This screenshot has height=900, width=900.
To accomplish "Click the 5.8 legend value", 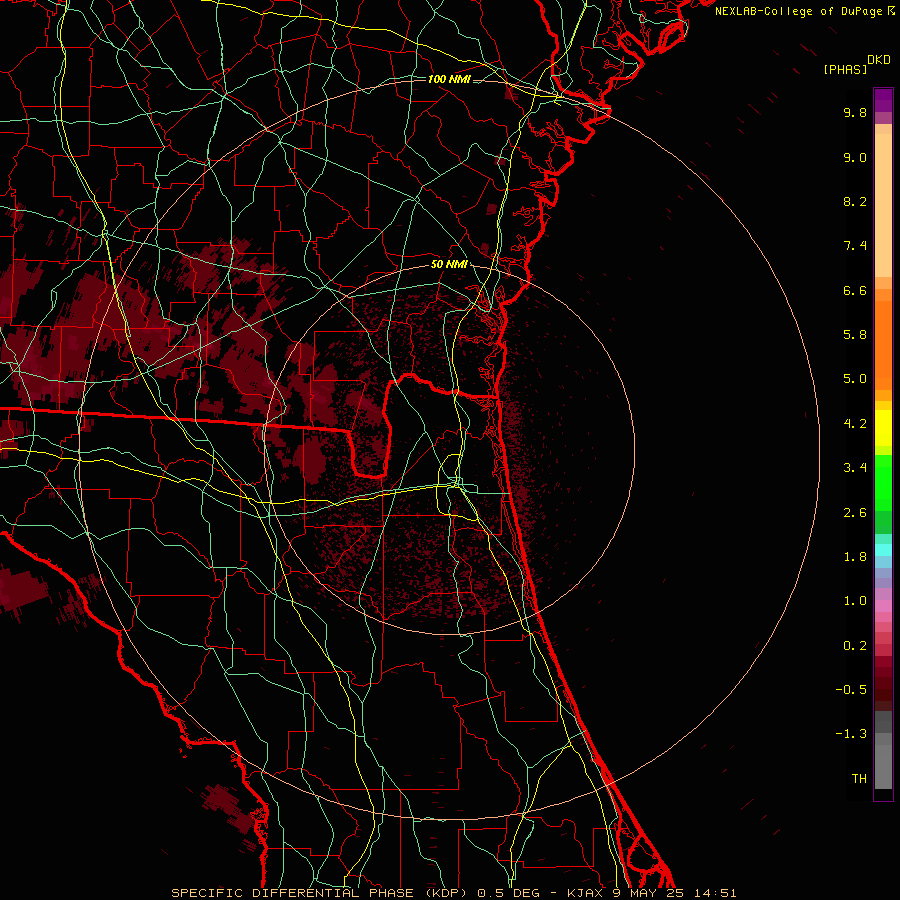I will pyautogui.click(x=855, y=335).
